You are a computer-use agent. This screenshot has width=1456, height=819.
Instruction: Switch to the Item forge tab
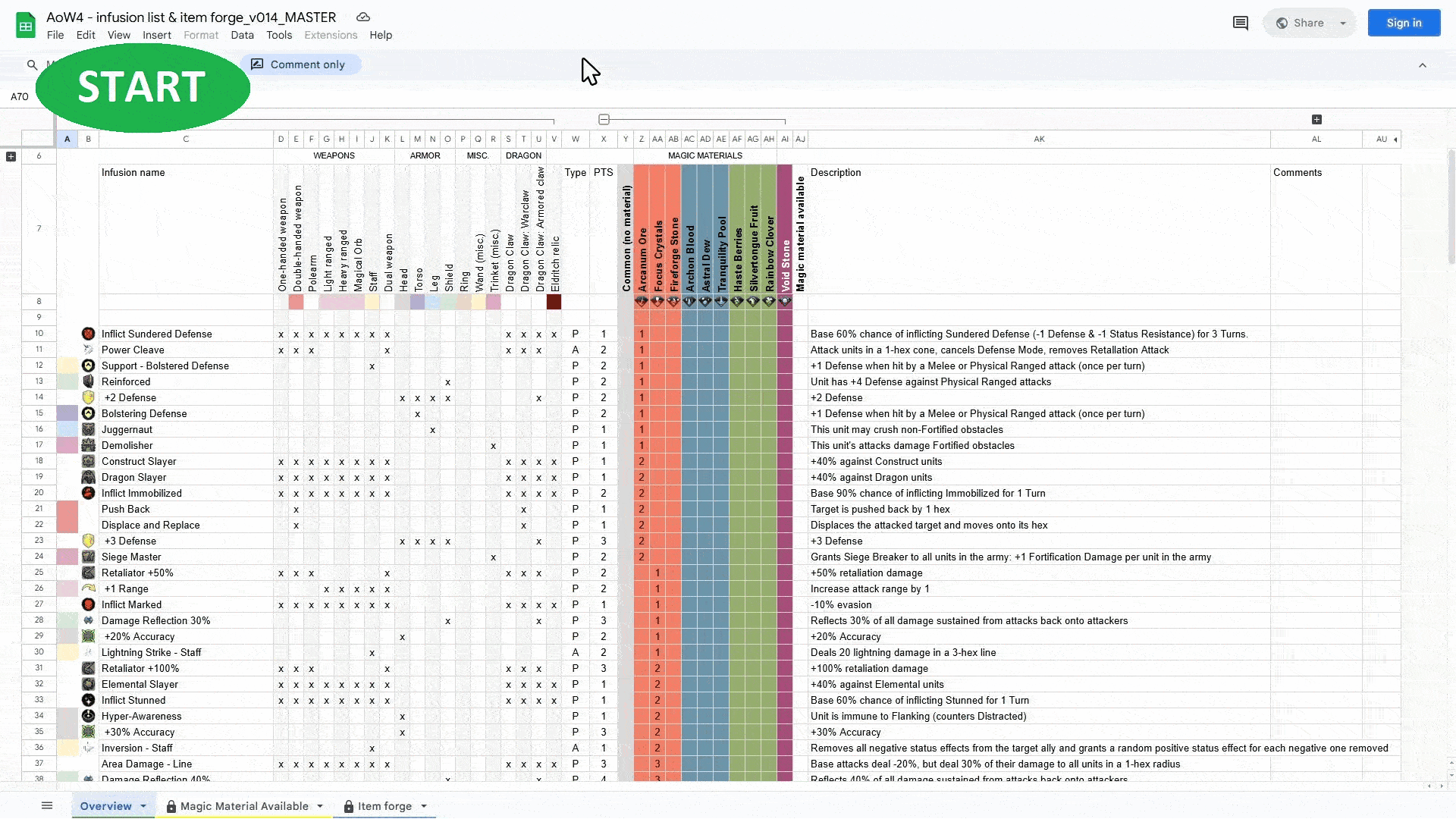(384, 806)
